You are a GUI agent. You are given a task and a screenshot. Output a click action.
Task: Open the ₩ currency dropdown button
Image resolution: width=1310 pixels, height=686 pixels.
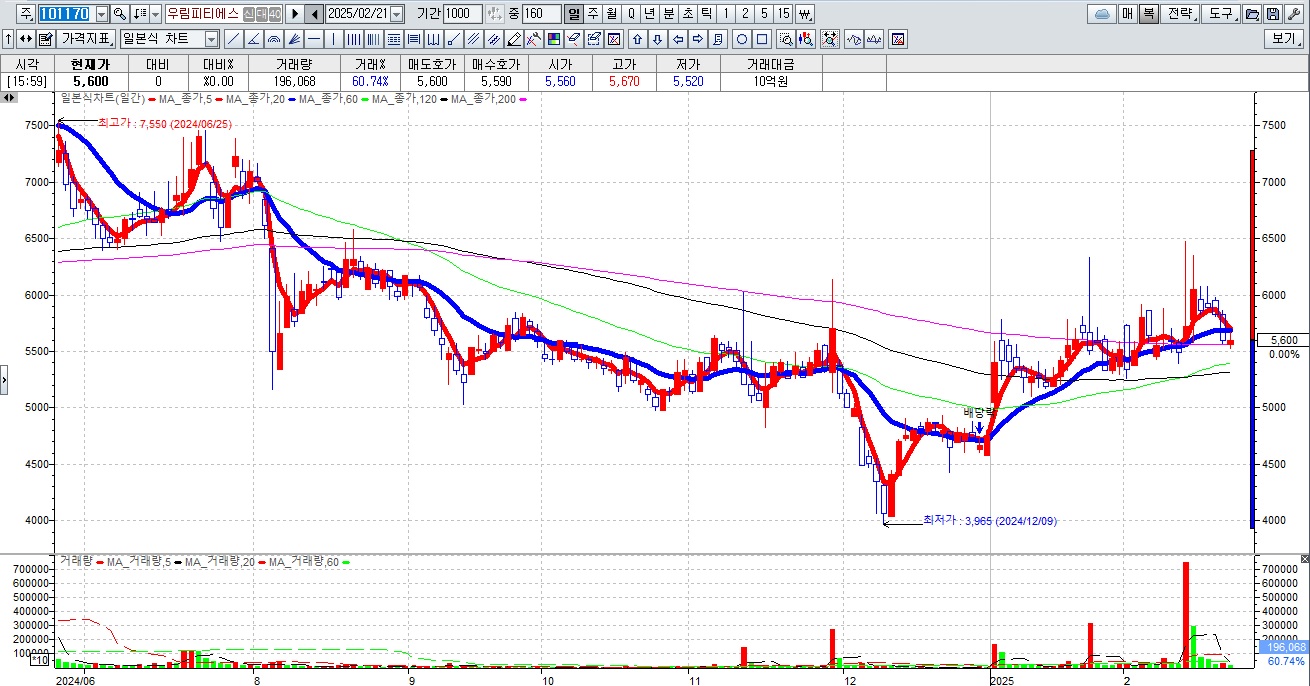(x=805, y=14)
